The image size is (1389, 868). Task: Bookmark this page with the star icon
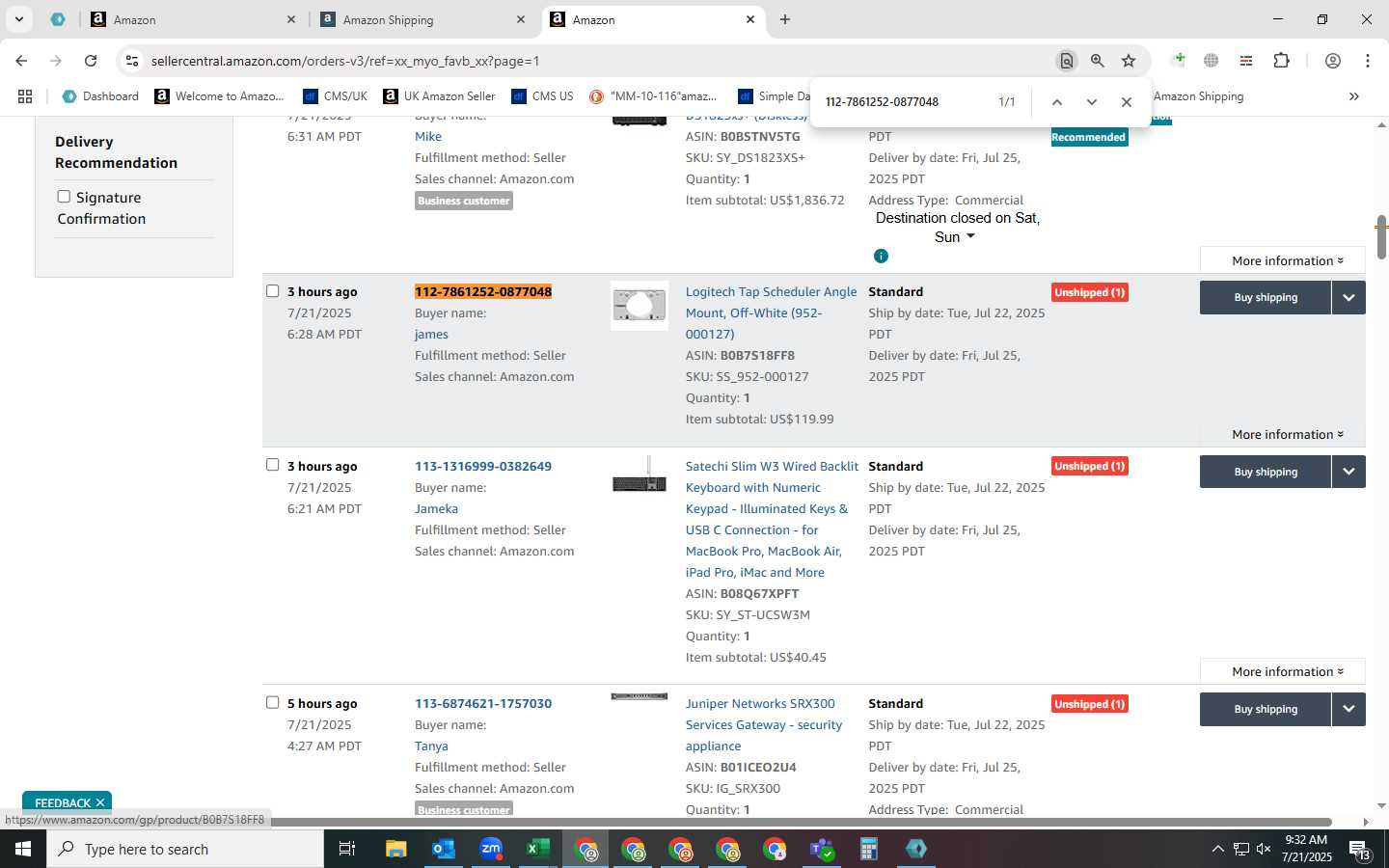pos(1129,61)
